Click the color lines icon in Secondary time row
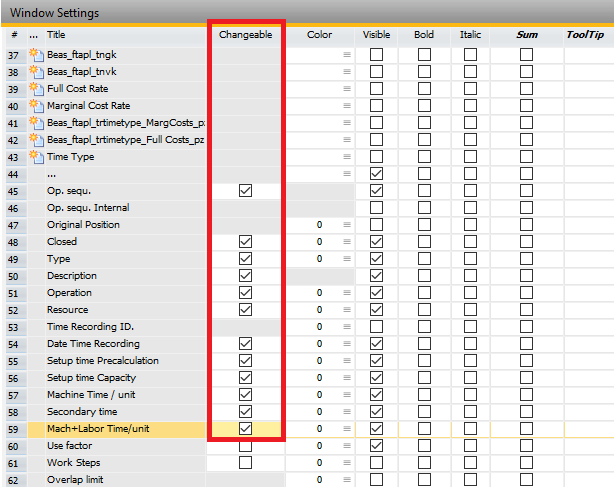Screen dimensions: 614x487 pos(347,412)
